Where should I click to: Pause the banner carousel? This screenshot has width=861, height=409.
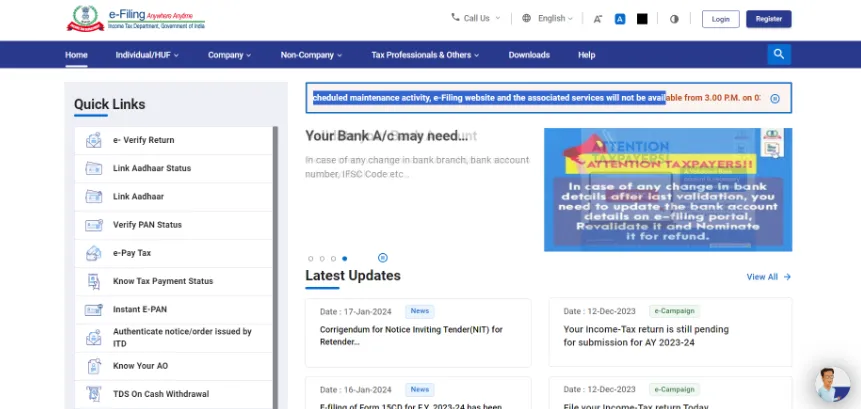coord(383,258)
